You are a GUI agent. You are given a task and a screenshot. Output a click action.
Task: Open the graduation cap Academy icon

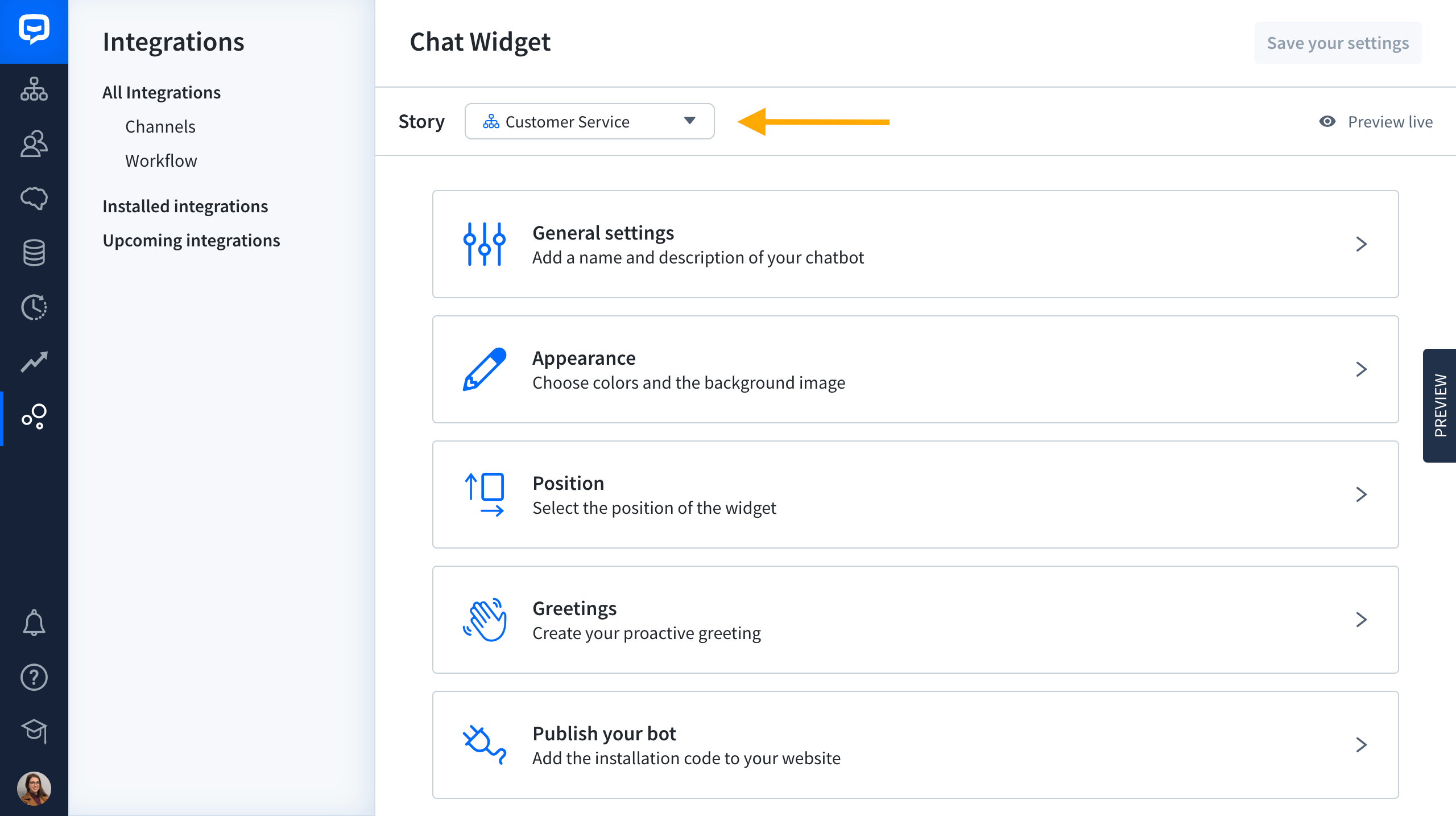coord(34,731)
